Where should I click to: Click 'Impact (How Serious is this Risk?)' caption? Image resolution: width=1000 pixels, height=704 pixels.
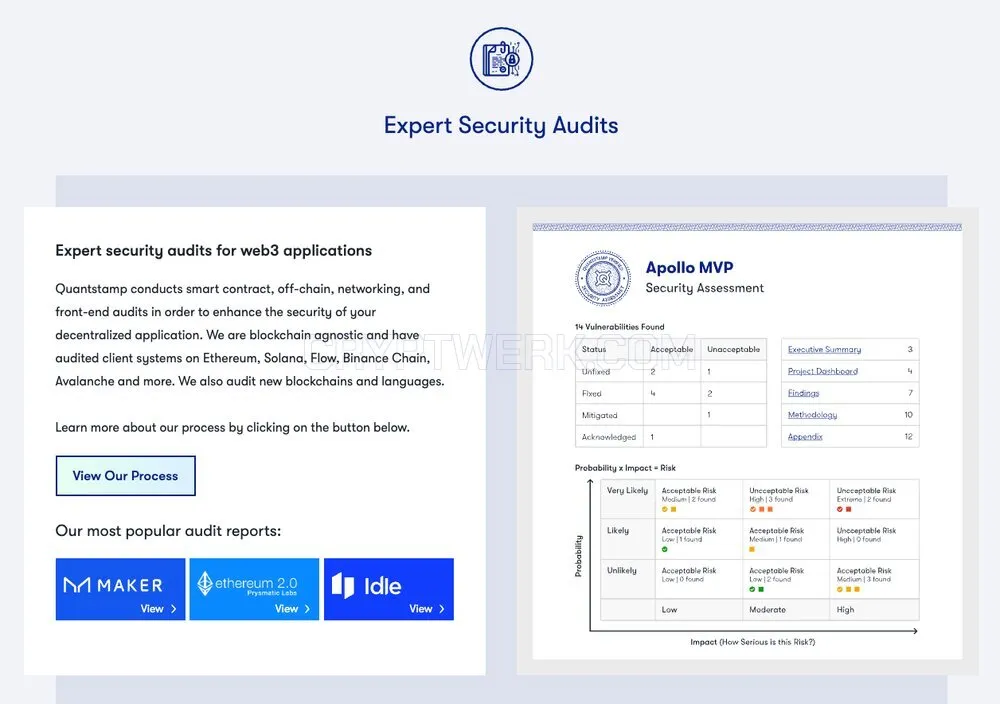click(753, 642)
